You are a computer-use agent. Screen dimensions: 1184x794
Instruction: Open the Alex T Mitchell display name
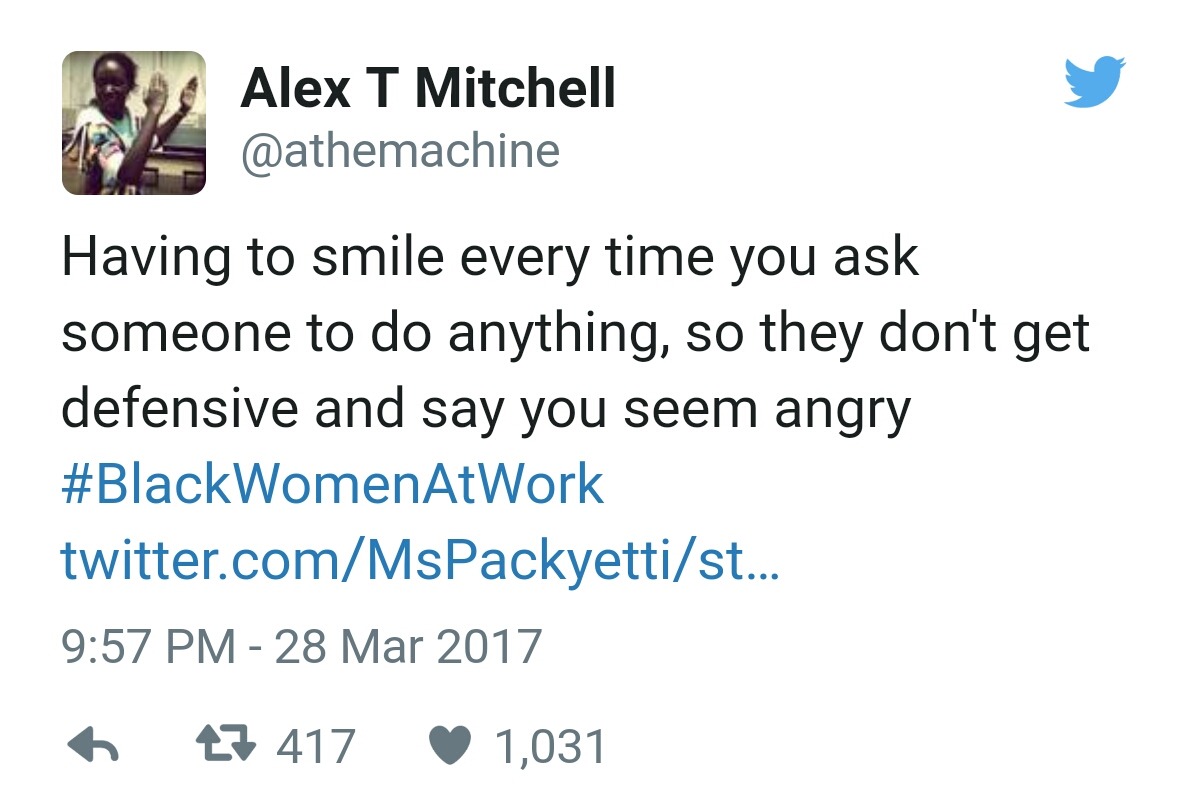[x=428, y=89]
